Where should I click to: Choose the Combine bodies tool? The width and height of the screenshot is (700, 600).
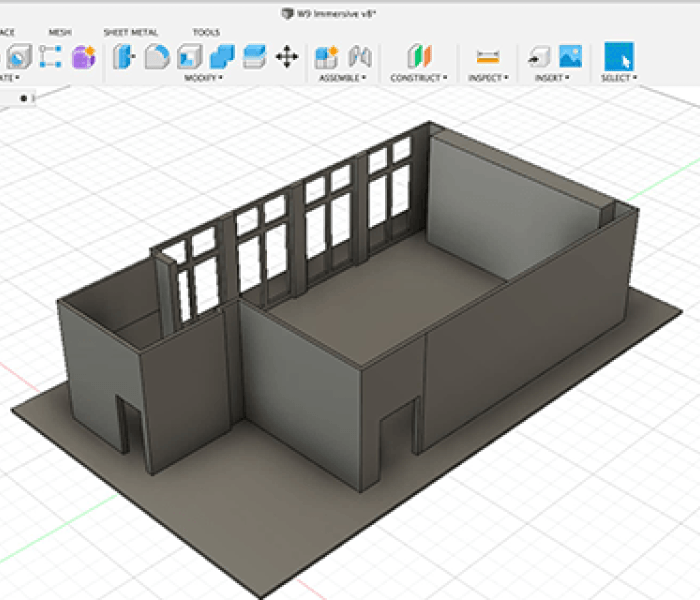tap(222, 56)
